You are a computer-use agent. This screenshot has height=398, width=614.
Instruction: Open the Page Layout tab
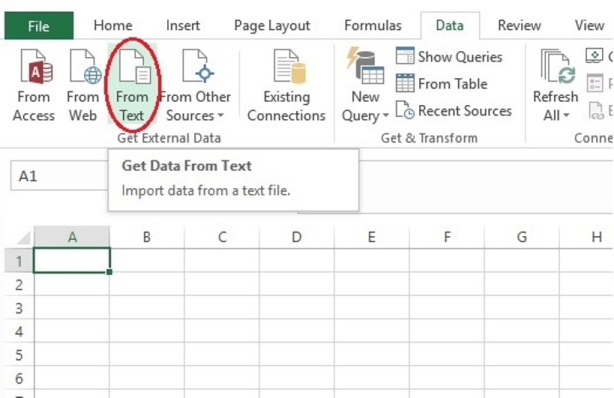[x=272, y=26]
